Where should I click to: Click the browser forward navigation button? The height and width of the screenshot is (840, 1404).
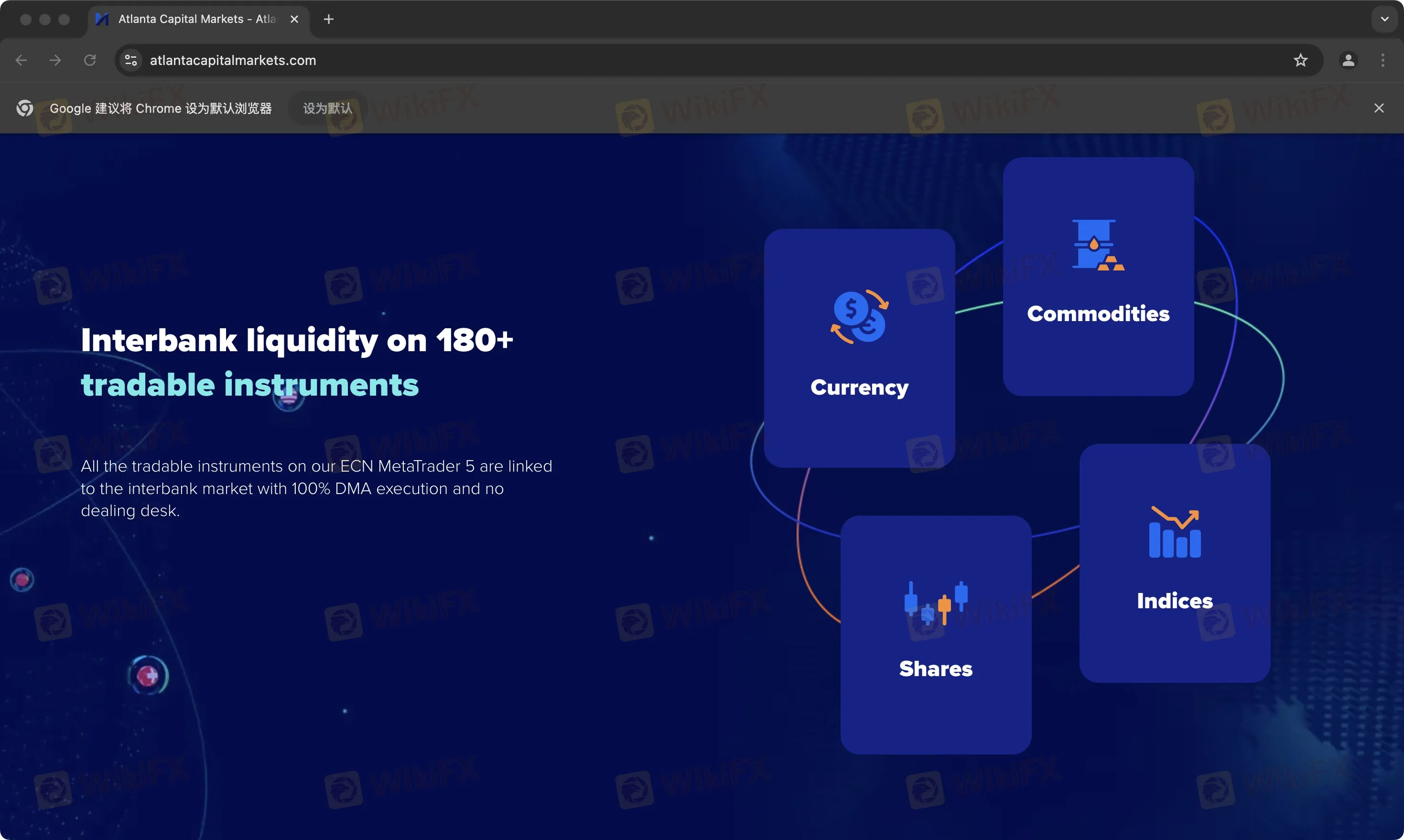tap(55, 60)
